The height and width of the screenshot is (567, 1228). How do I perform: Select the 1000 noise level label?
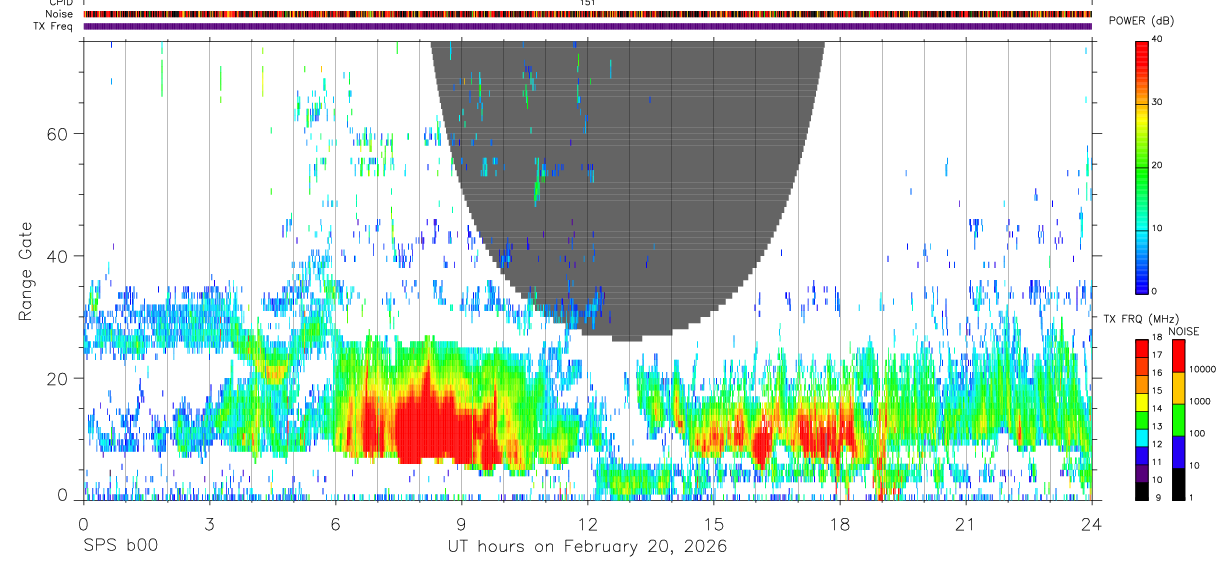pos(1199,401)
